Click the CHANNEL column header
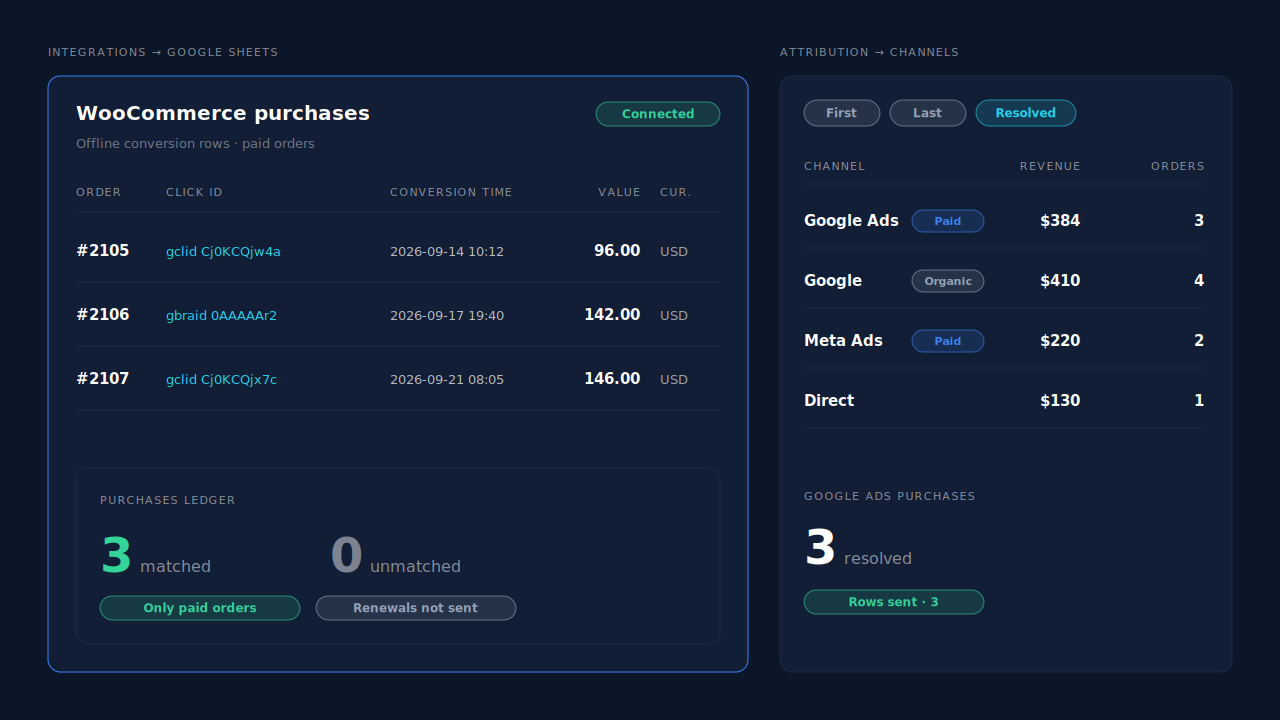 [835, 166]
